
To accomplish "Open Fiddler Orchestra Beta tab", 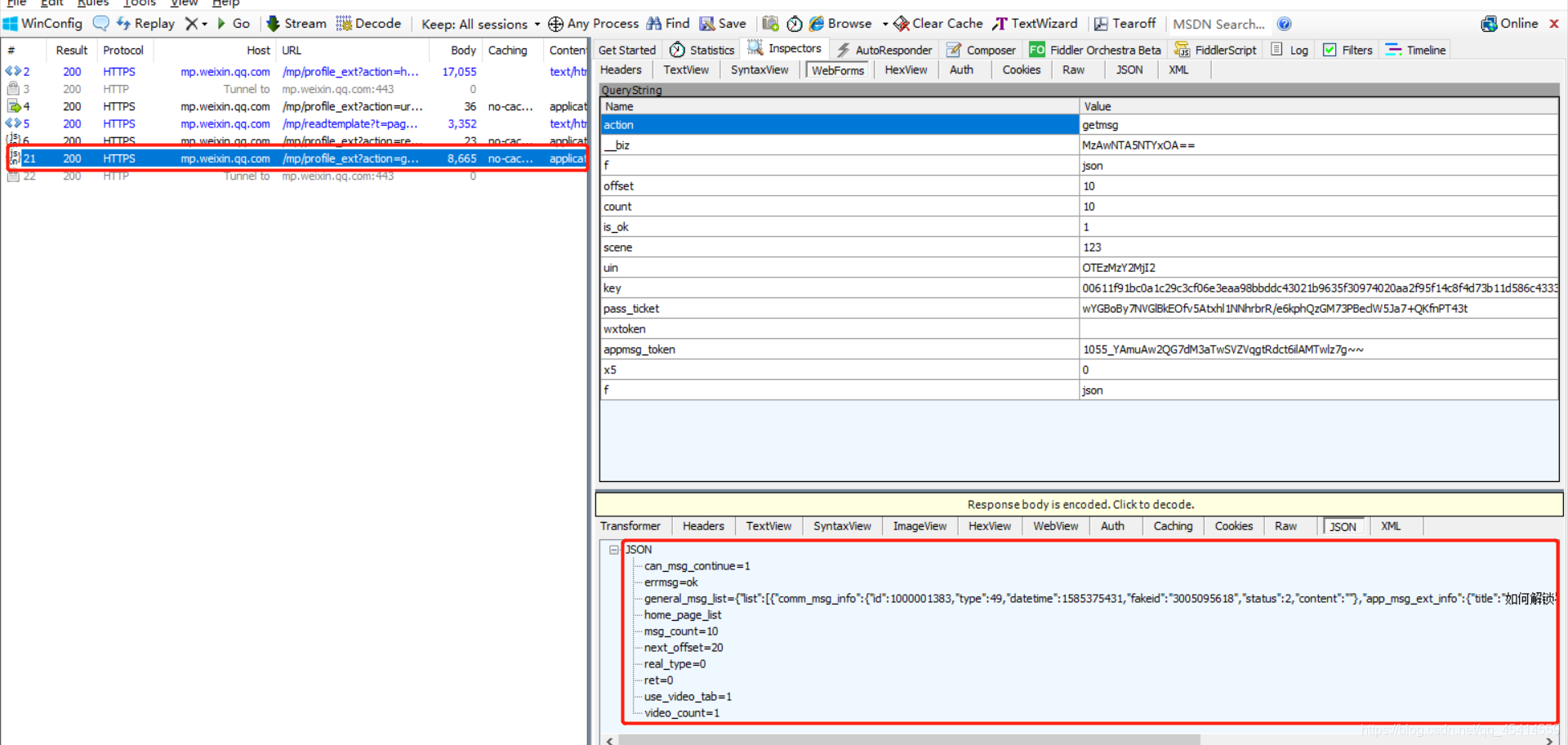I will point(1095,50).
